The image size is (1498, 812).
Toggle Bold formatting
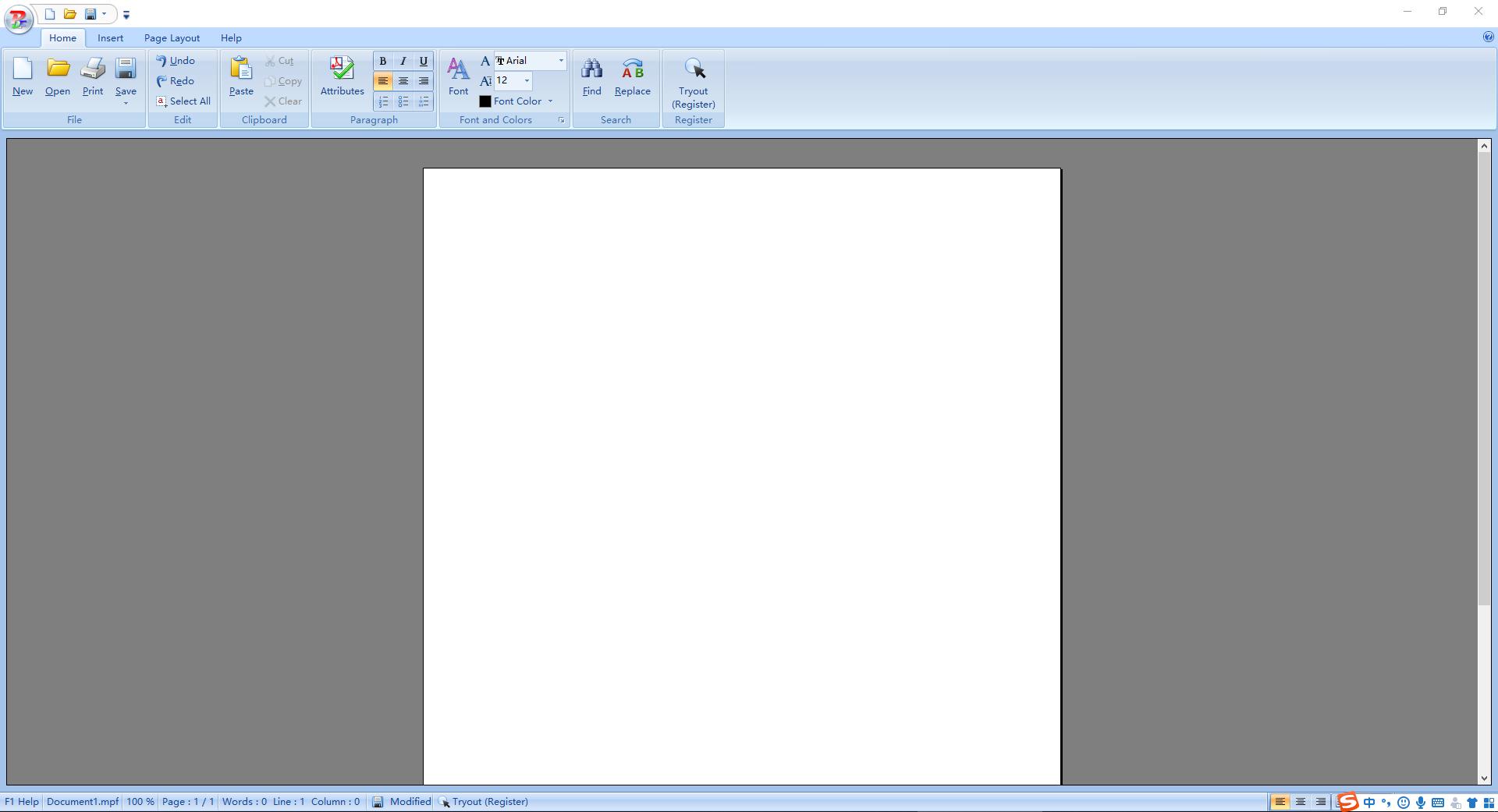click(x=383, y=61)
